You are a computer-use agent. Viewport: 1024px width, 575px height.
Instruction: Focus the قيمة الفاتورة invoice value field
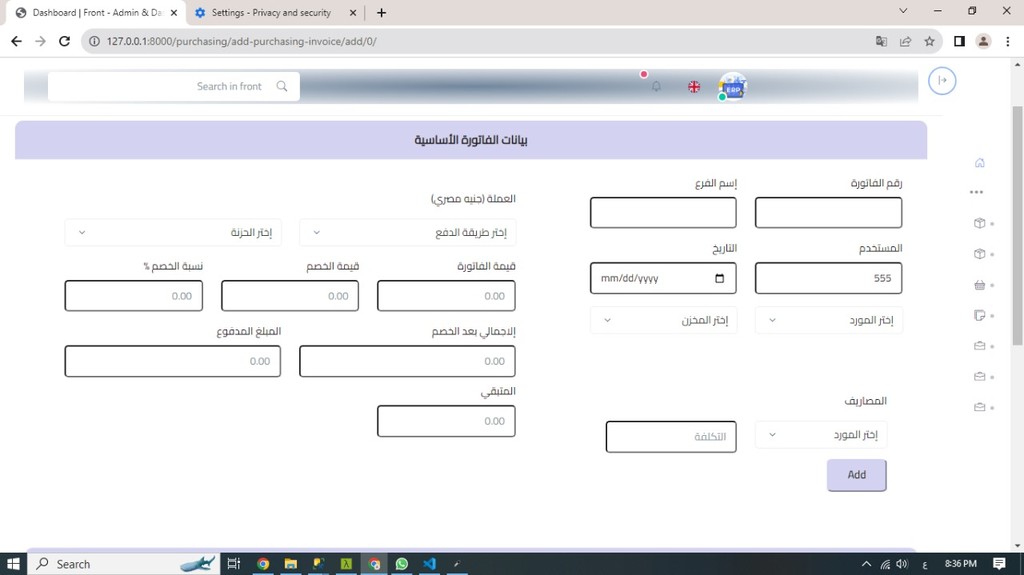[446, 296]
